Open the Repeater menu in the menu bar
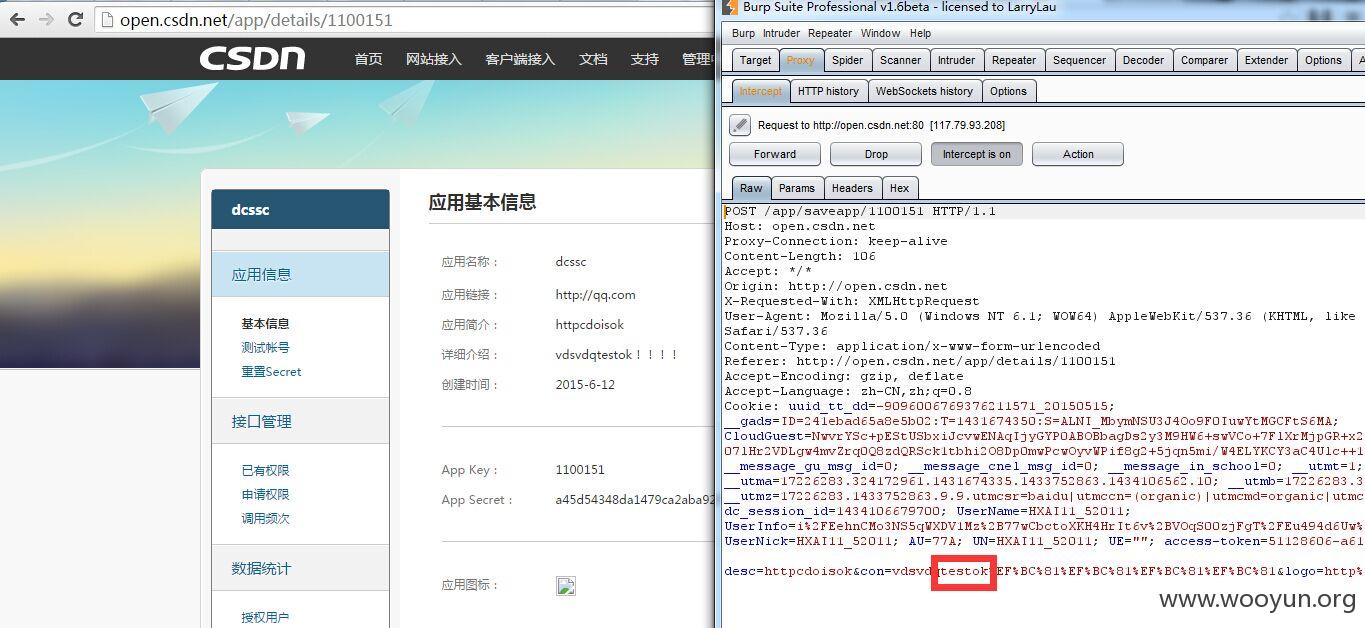1365x628 pixels. [x=830, y=33]
